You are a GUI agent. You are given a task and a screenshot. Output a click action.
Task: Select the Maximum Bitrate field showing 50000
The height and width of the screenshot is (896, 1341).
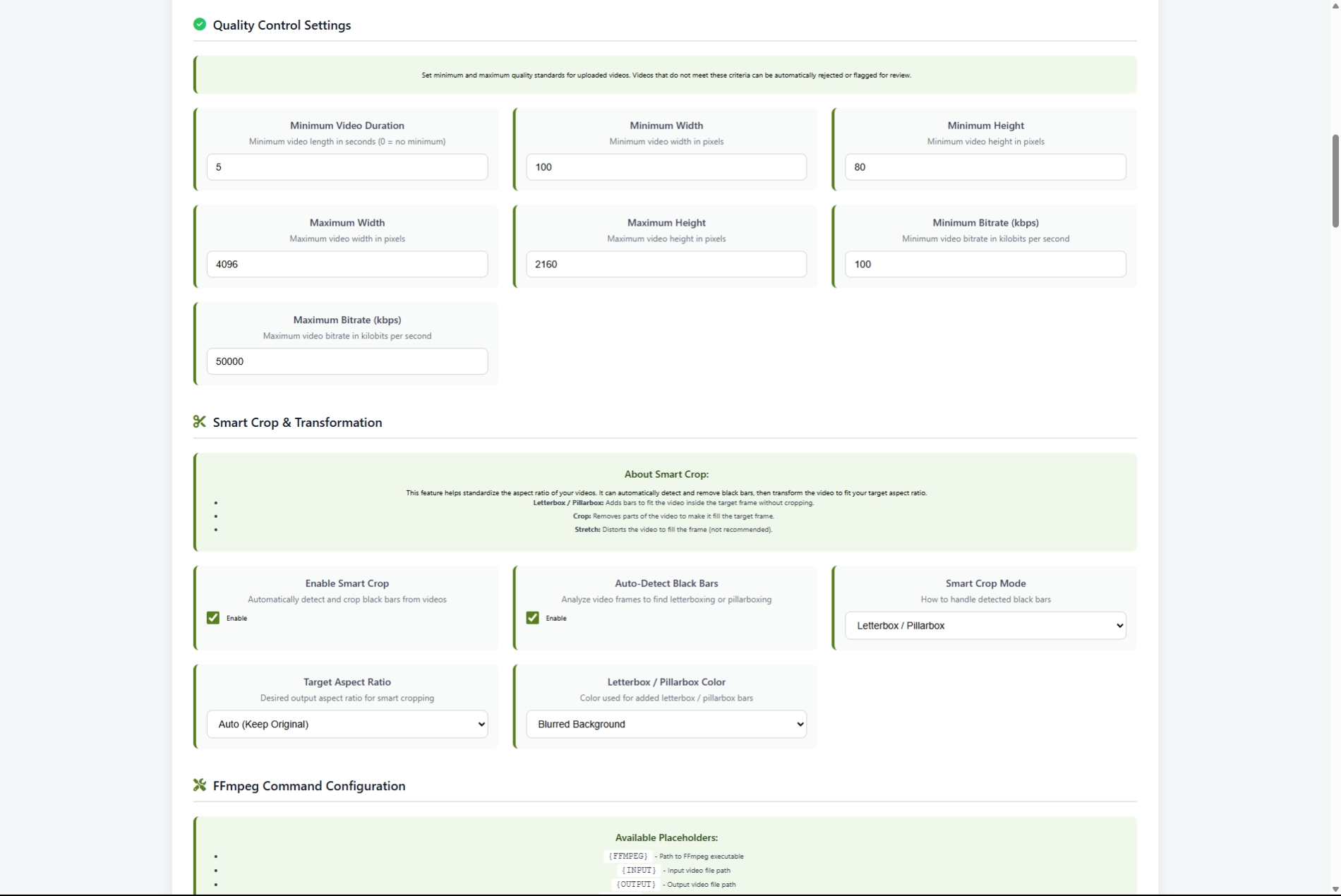pos(347,361)
